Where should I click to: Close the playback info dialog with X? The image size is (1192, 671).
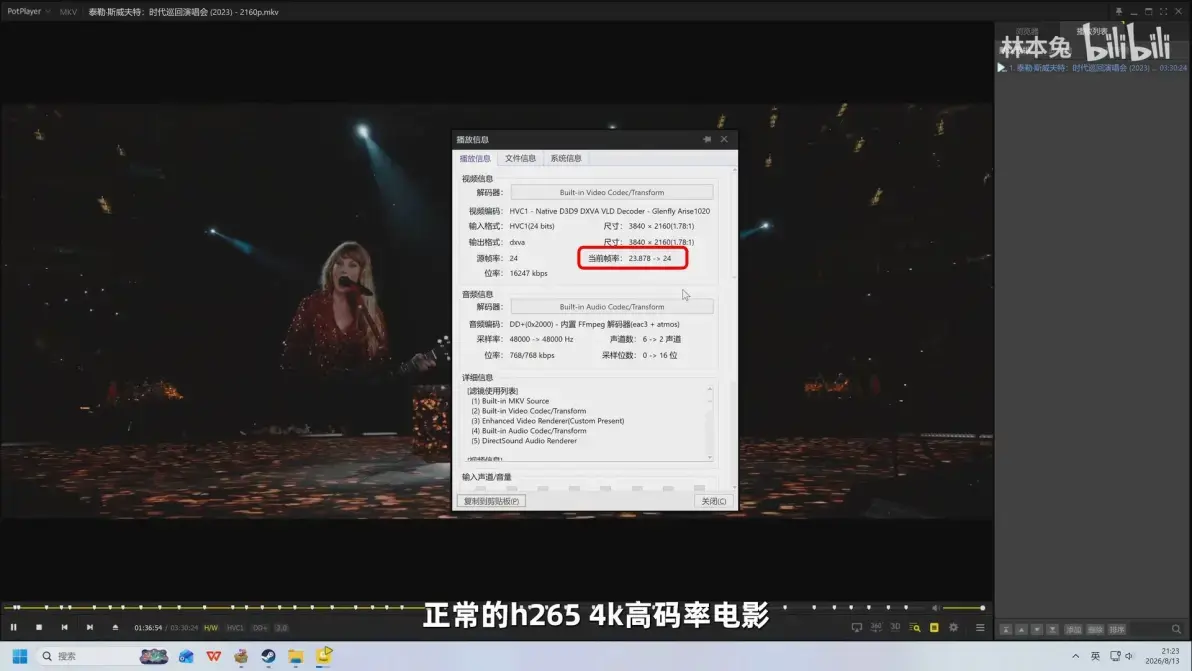coord(724,139)
